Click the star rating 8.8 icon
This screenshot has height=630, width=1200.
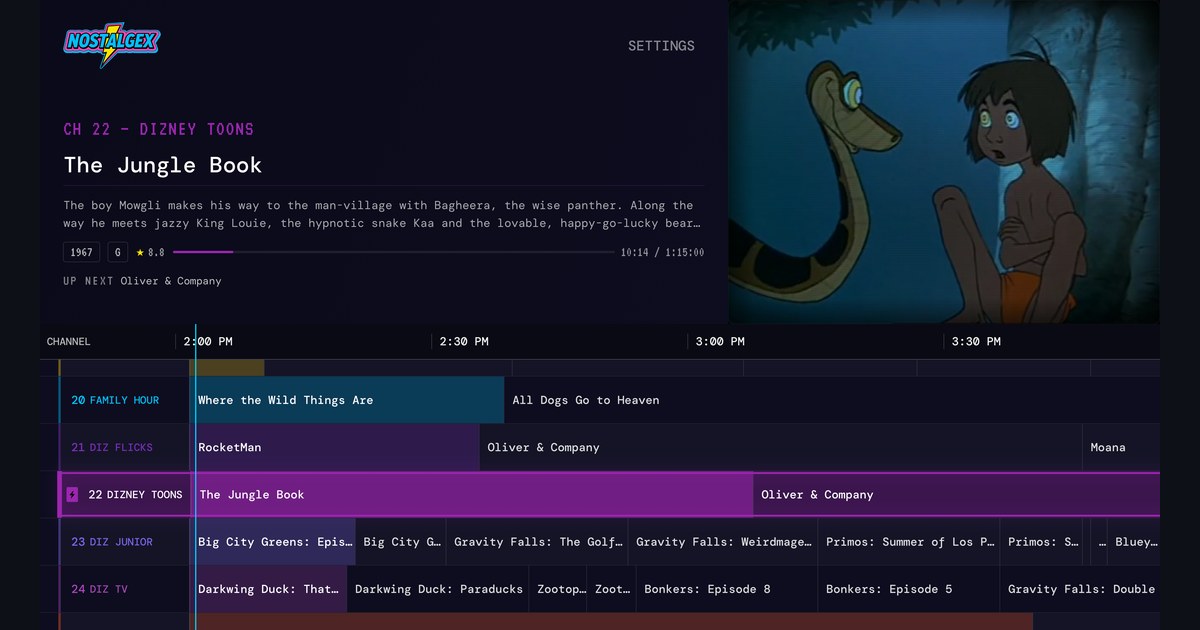click(x=140, y=253)
